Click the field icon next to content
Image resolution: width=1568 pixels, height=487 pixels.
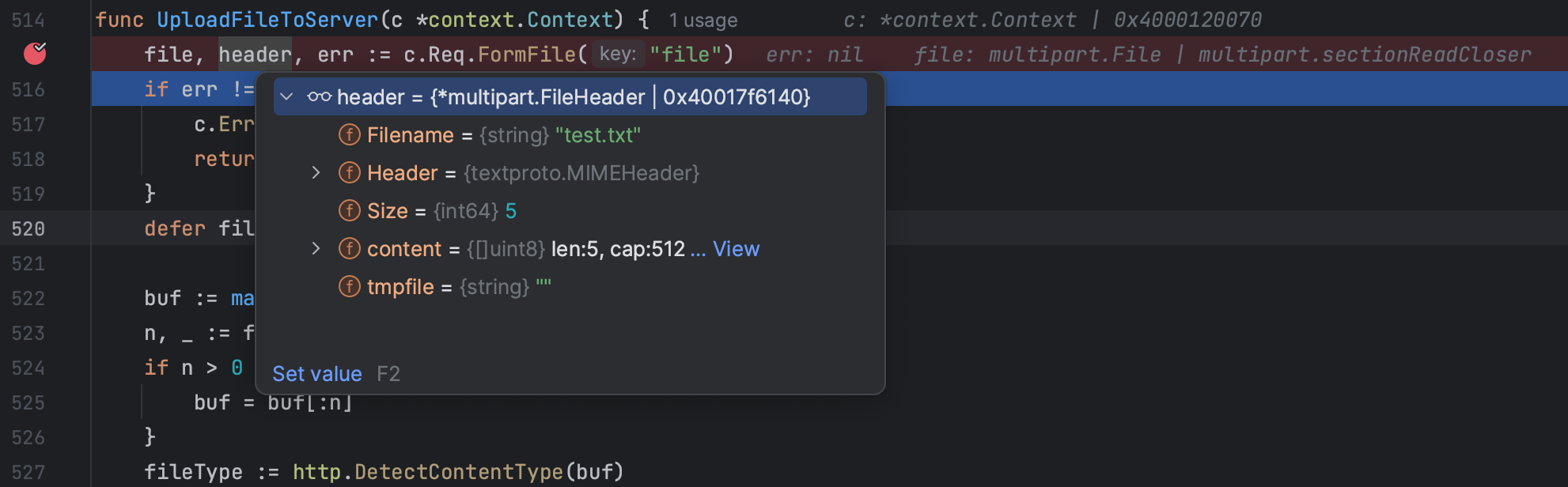[349, 248]
